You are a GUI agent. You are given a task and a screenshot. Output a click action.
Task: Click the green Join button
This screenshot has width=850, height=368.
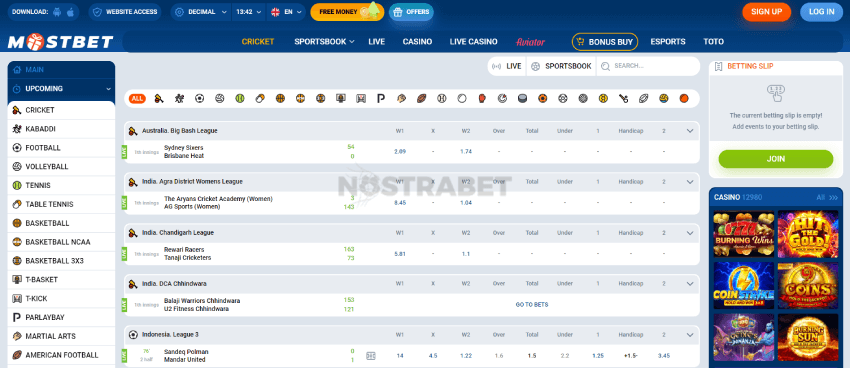(775, 159)
